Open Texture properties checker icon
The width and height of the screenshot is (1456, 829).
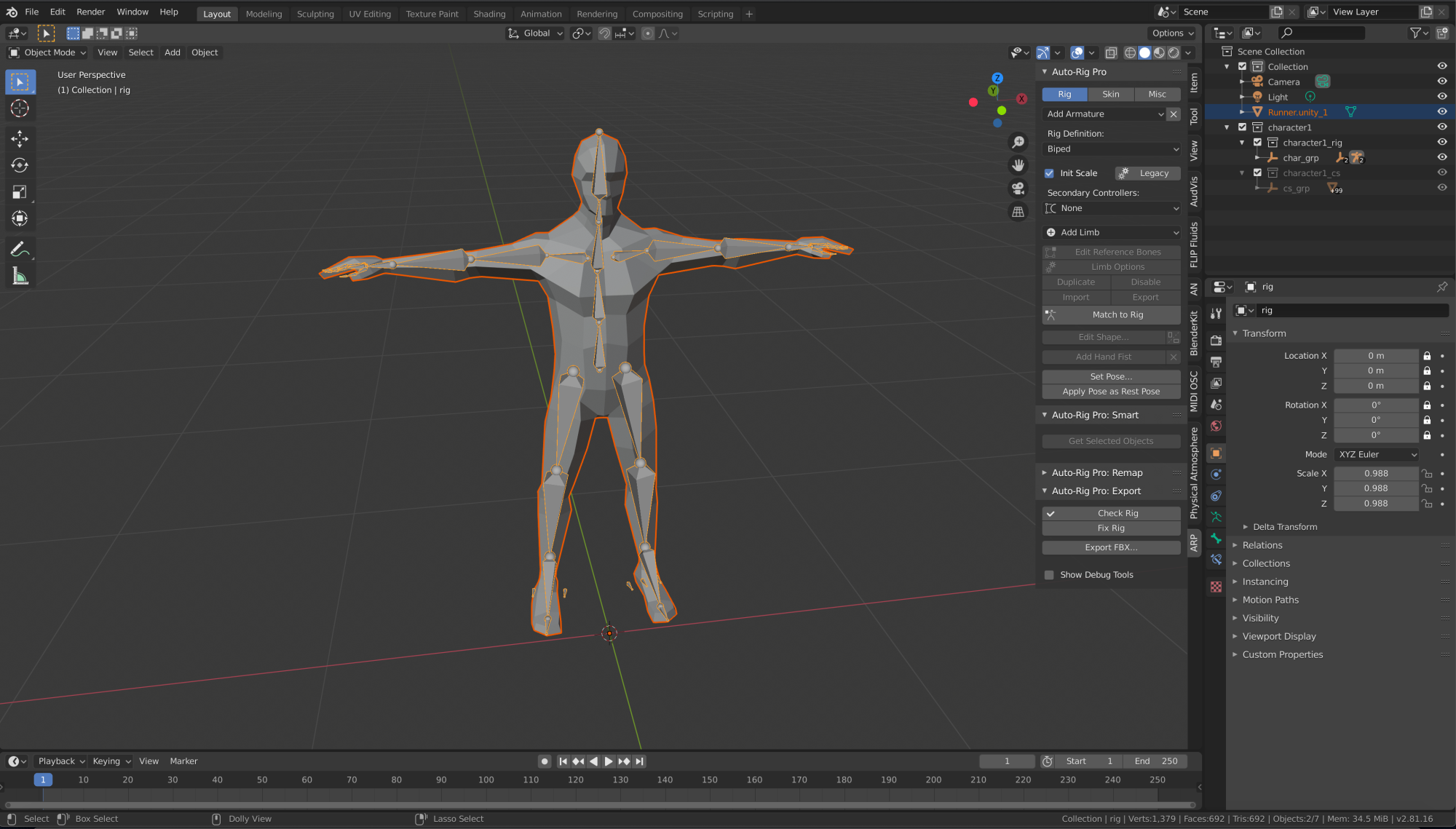[1216, 587]
